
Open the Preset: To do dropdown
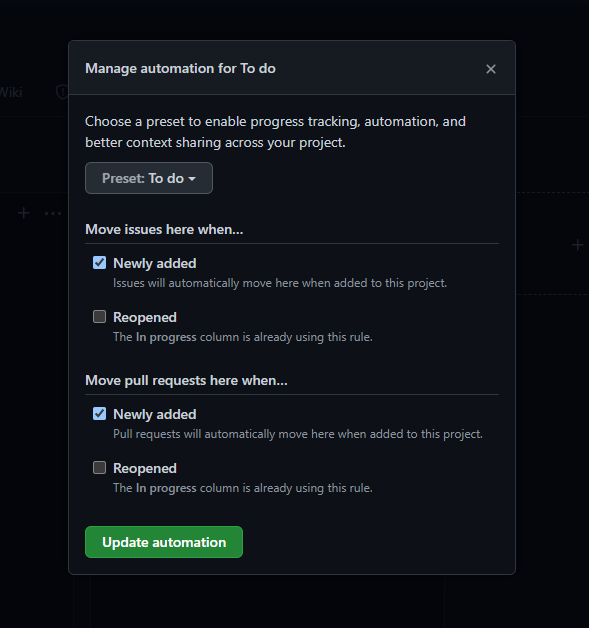149,178
